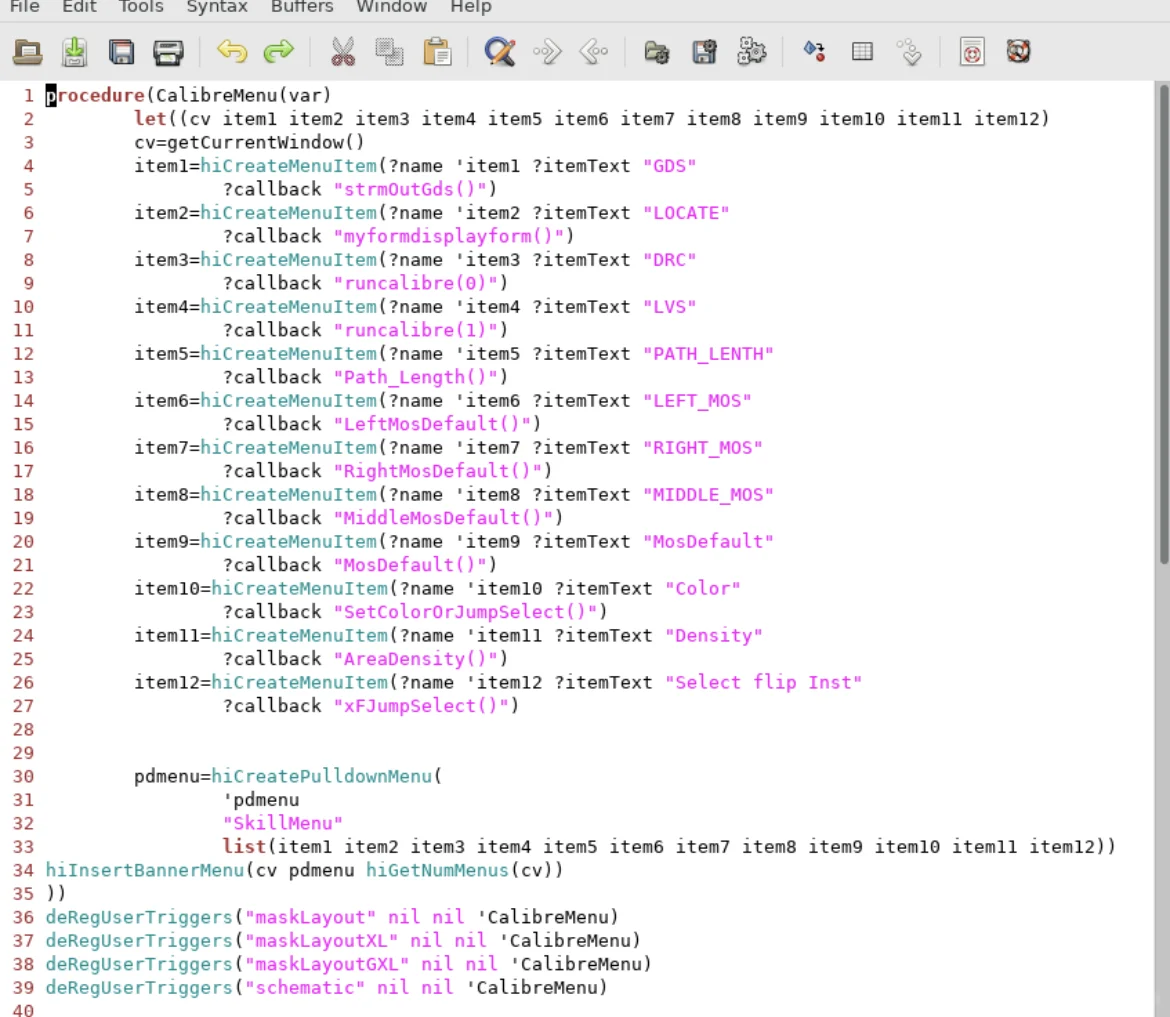Viewport: 1170px width, 1017px height.
Task: Copy selection using the copy icon
Action: point(389,52)
